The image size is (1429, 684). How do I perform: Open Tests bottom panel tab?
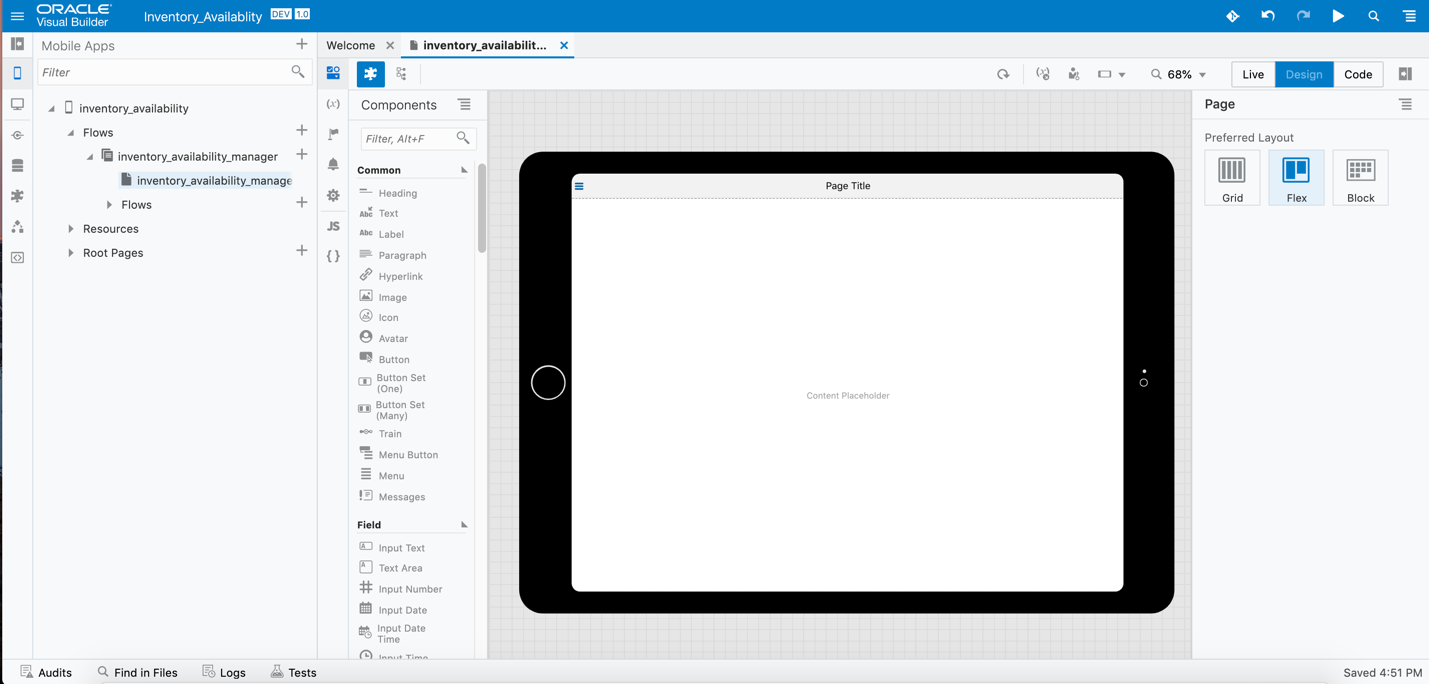coord(293,672)
